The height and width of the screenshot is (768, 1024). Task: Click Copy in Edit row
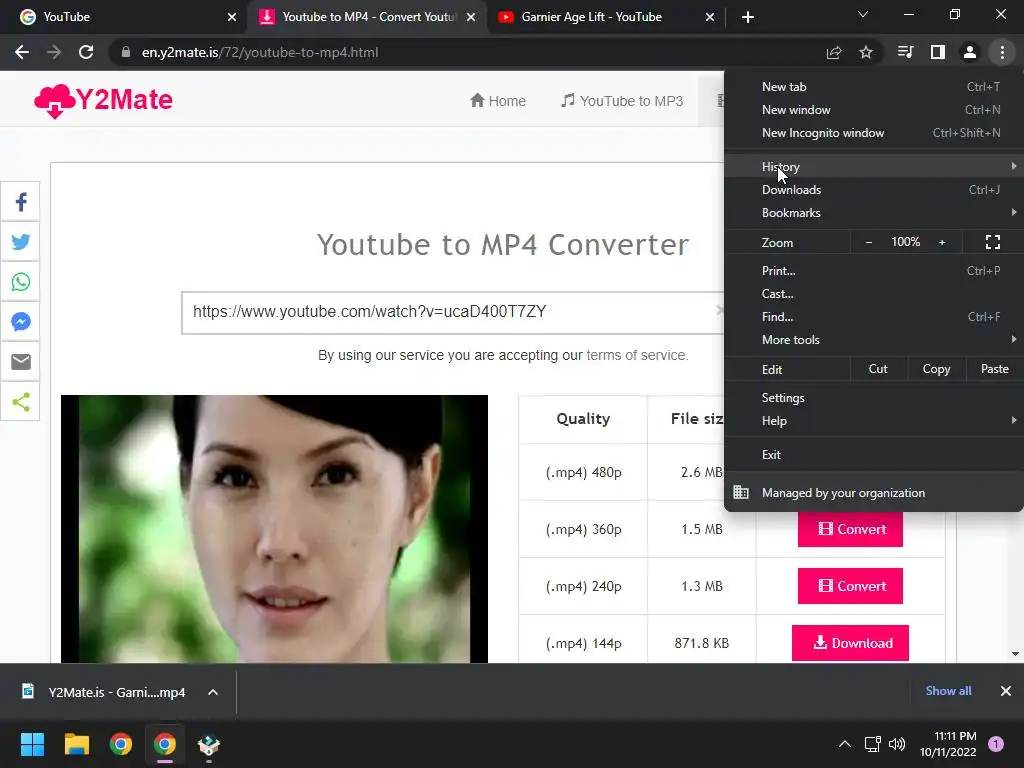936,369
